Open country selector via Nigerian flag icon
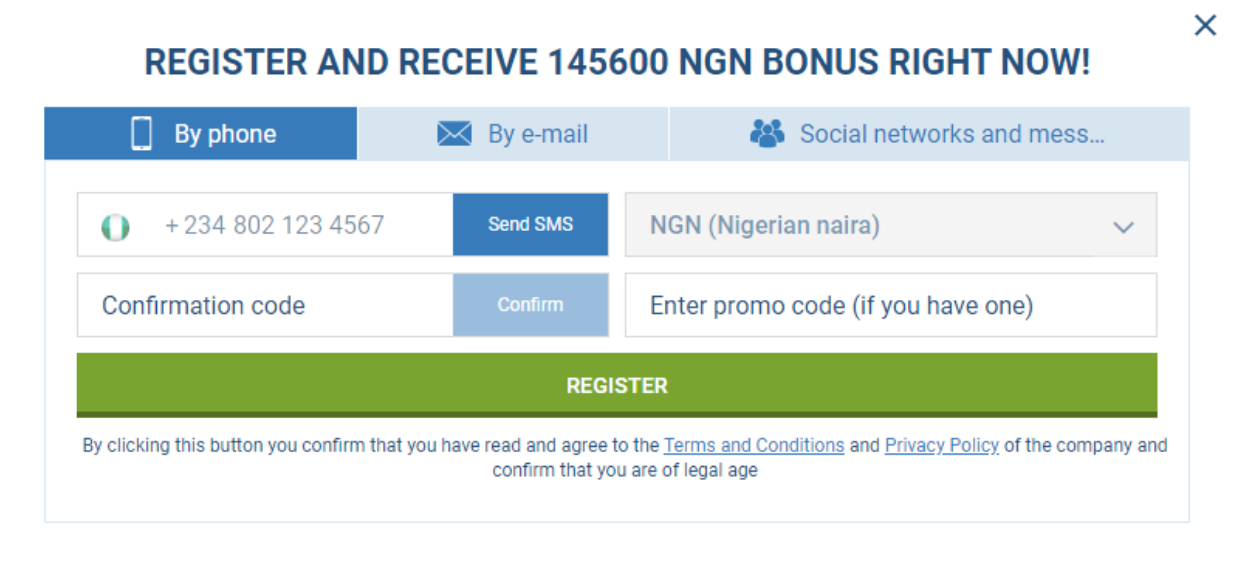This screenshot has height=567, width=1233. tap(116, 226)
